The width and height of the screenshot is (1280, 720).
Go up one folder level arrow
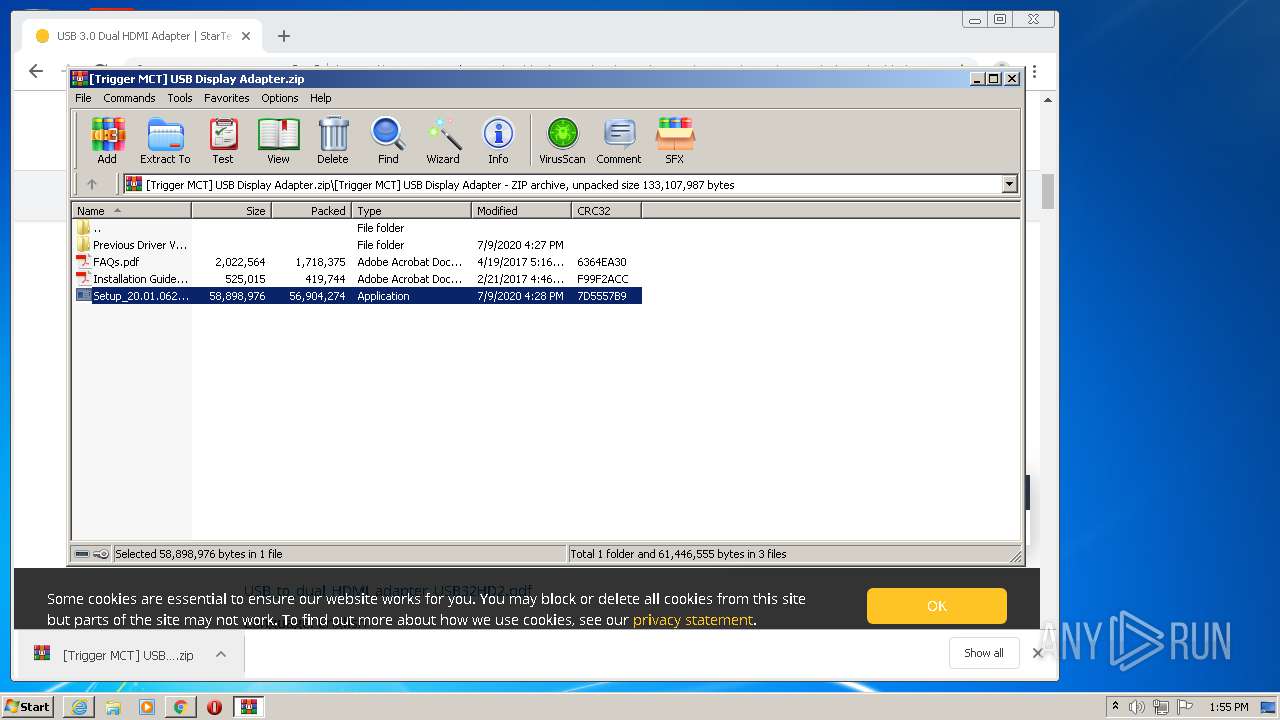pyautogui.click(x=92, y=184)
